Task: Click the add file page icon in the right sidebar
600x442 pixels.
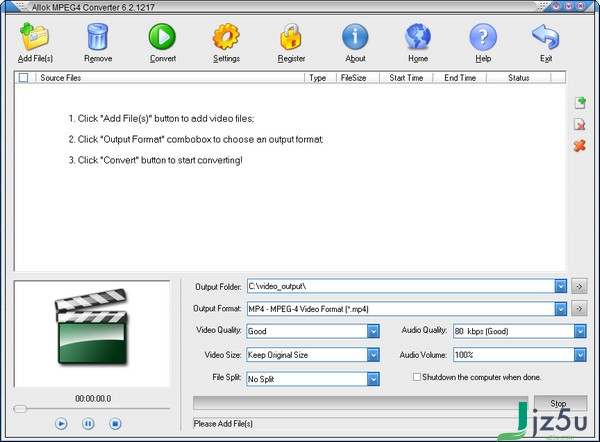Action: click(x=580, y=103)
